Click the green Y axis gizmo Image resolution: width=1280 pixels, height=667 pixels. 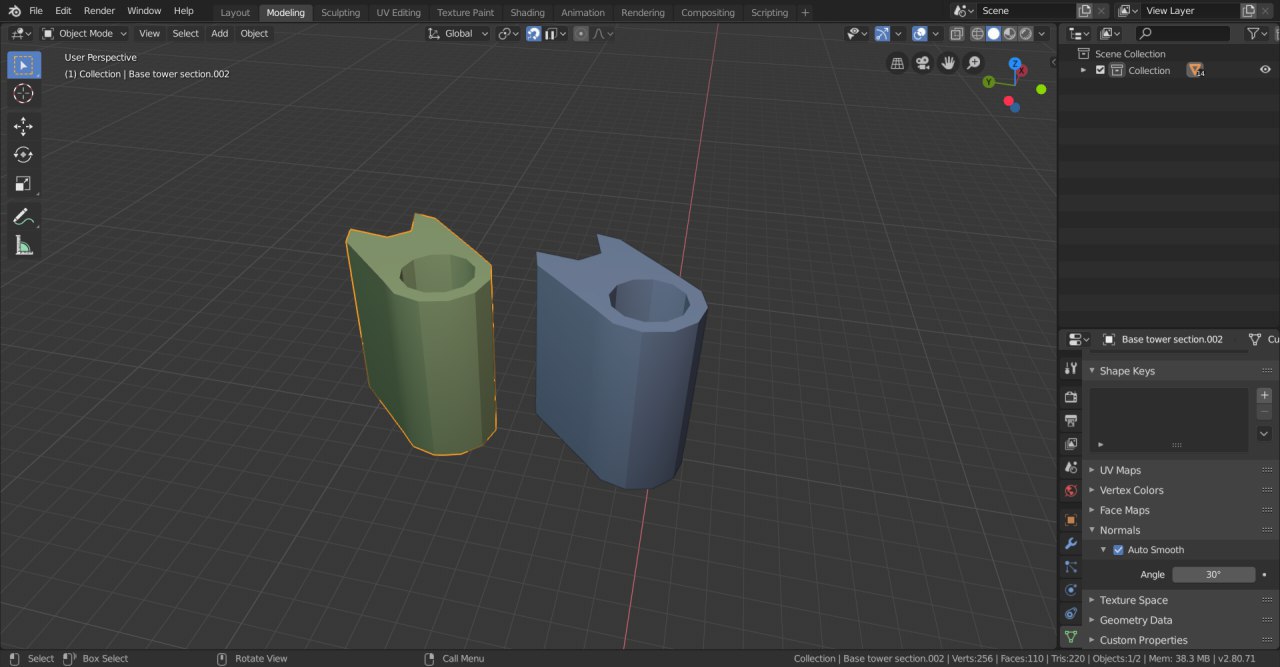pyautogui.click(x=989, y=82)
